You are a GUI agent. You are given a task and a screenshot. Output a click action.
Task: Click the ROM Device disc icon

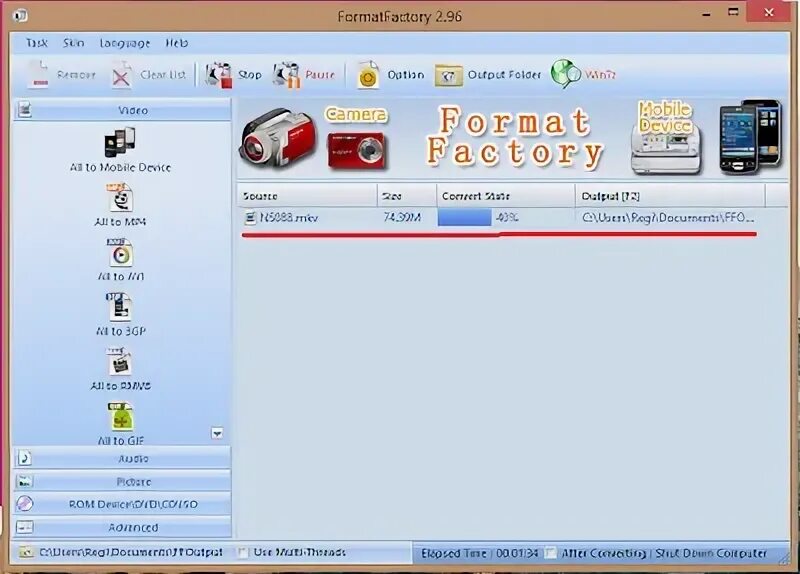pyautogui.click(x=24, y=504)
